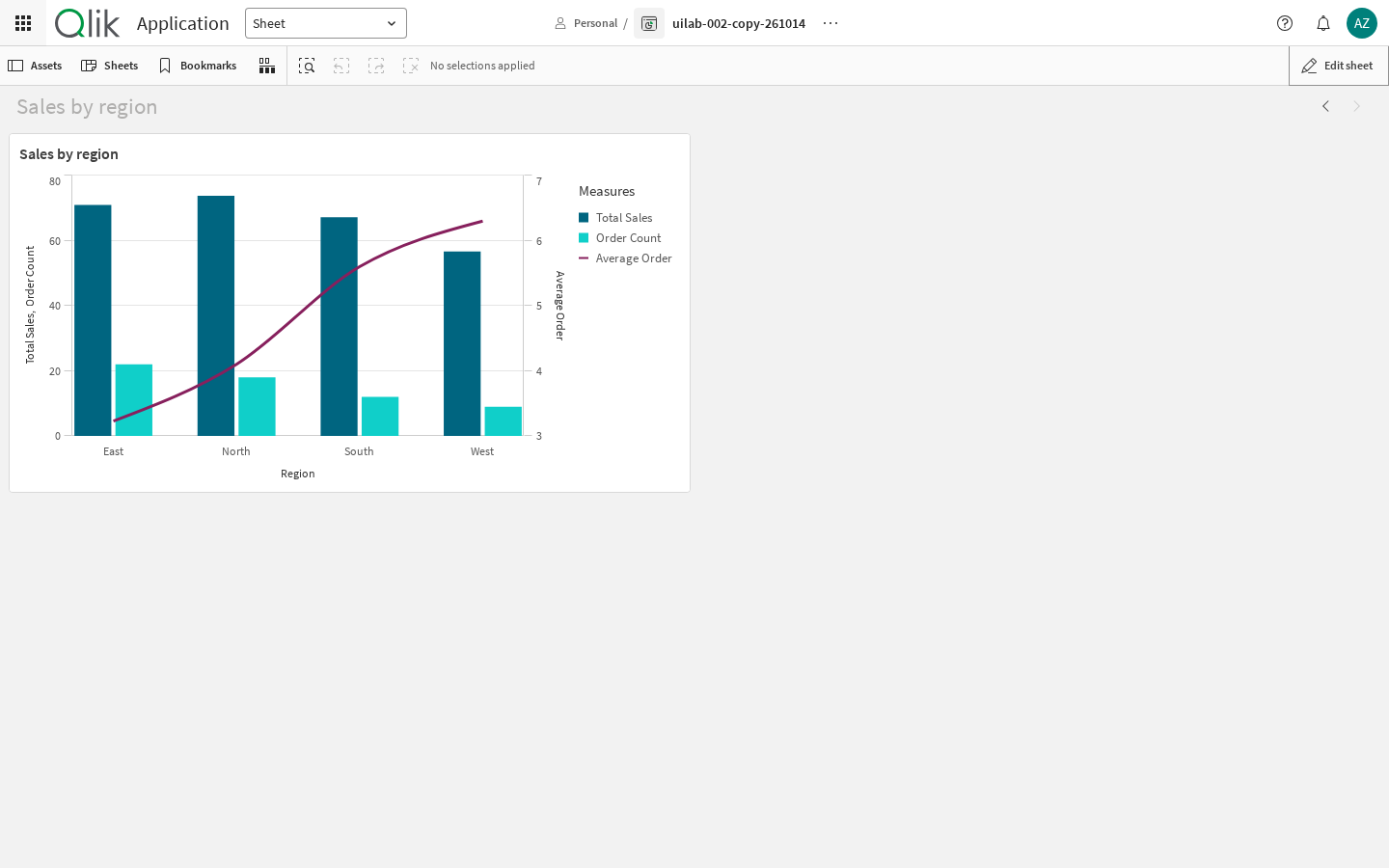Select the South Total Sales bar

tap(340, 326)
